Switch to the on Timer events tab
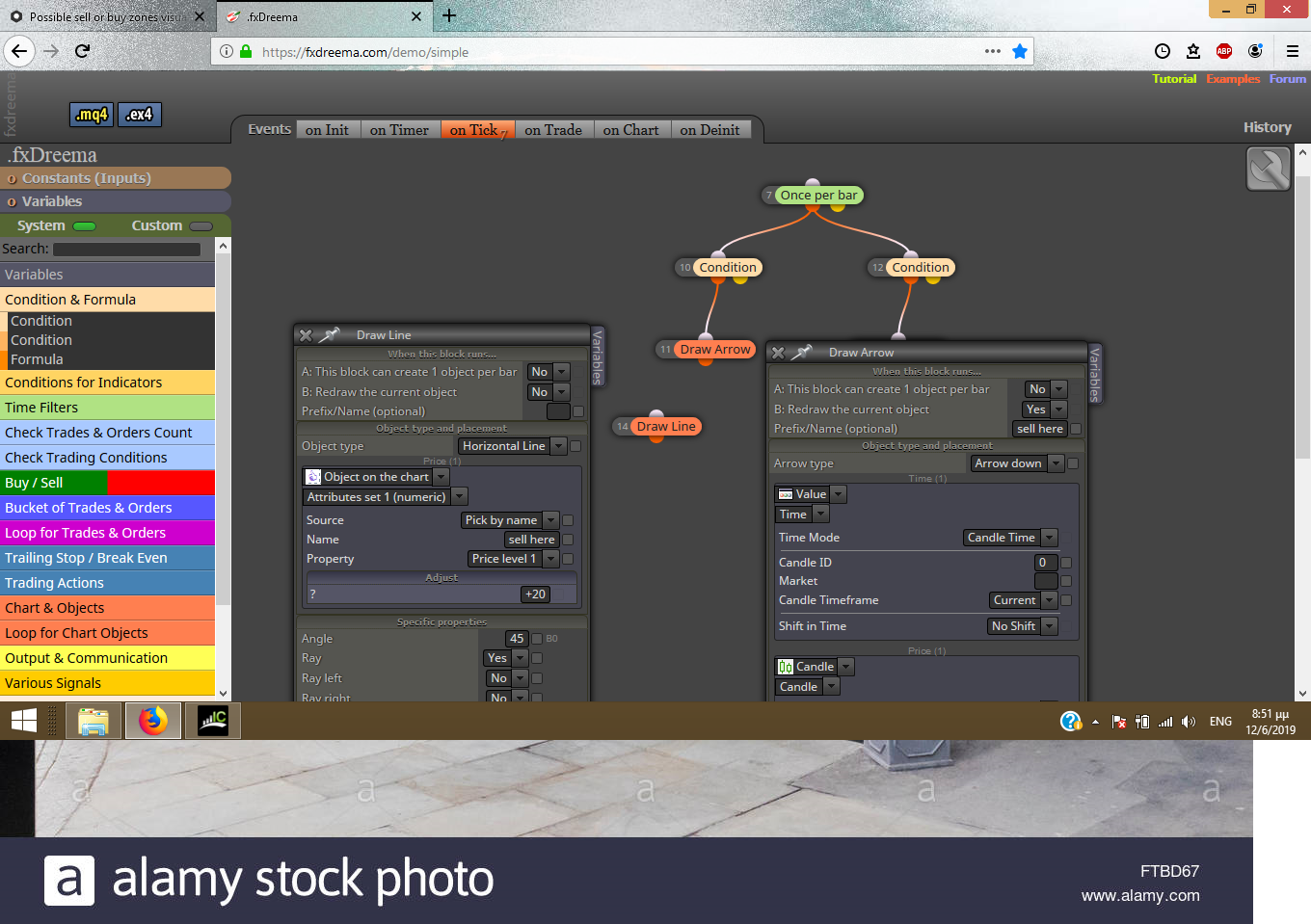 (399, 130)
